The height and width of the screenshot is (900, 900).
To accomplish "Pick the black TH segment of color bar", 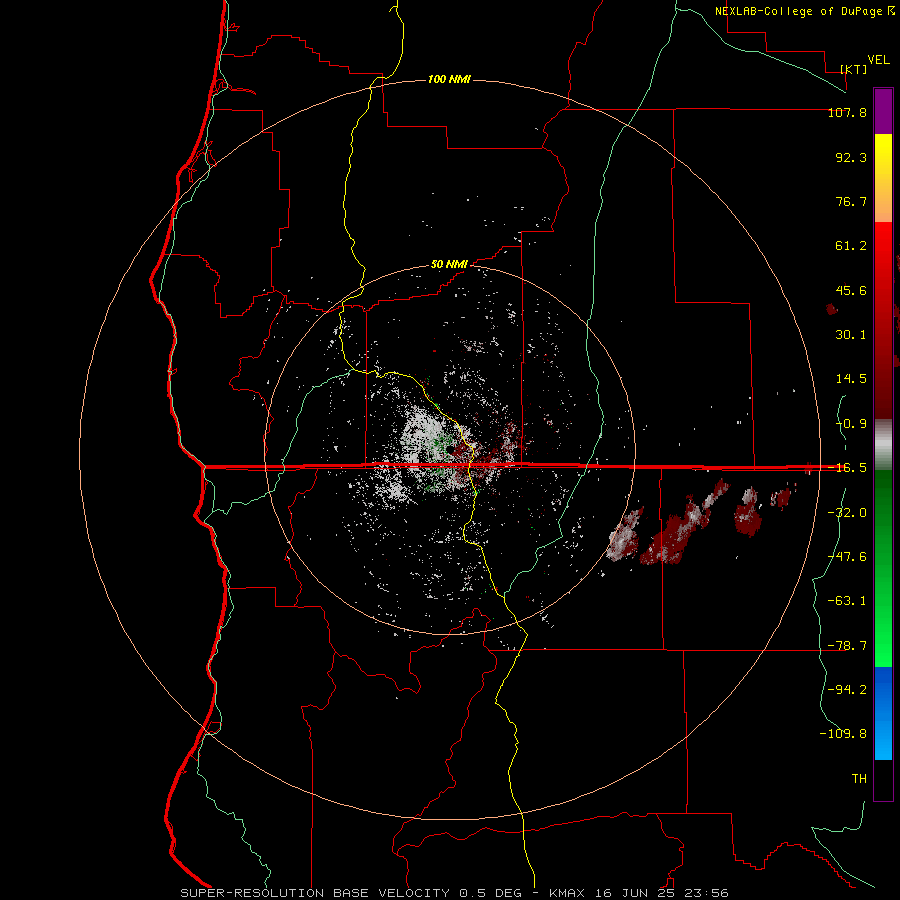I will click(883, 780).
